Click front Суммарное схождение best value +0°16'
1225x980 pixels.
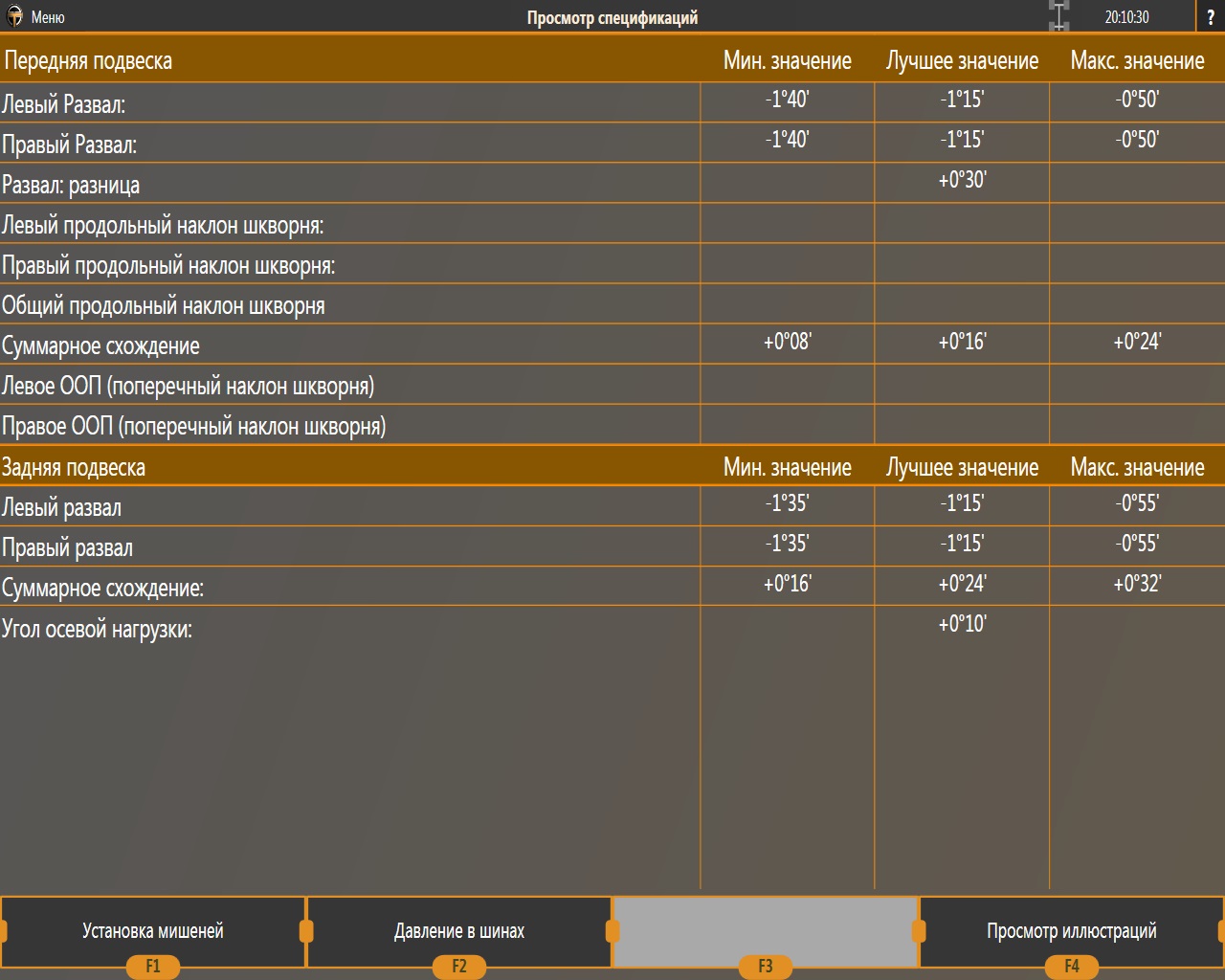pos(962,343)
